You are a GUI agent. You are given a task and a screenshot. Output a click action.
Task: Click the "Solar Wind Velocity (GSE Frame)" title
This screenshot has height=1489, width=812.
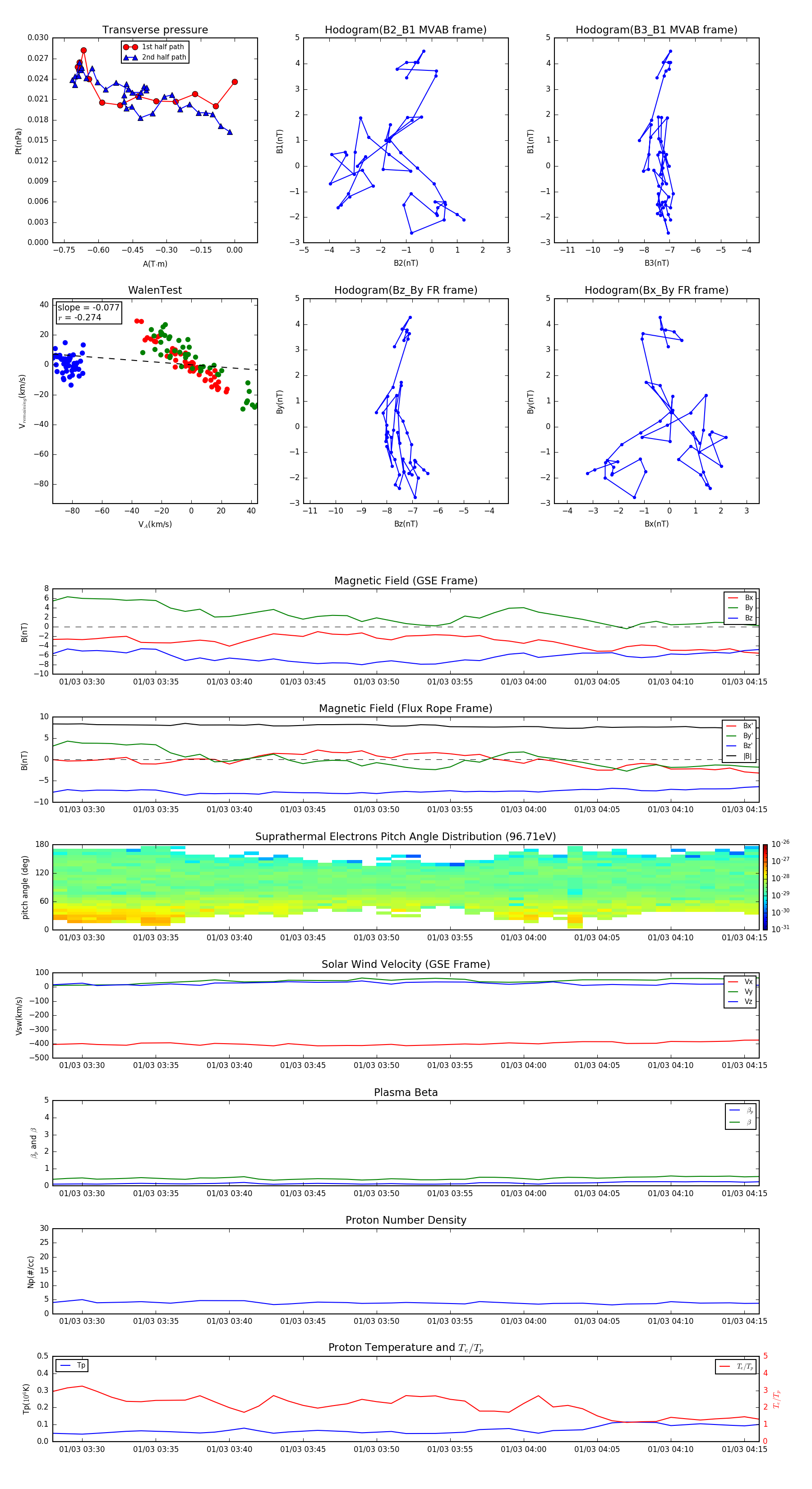(406, 965)
